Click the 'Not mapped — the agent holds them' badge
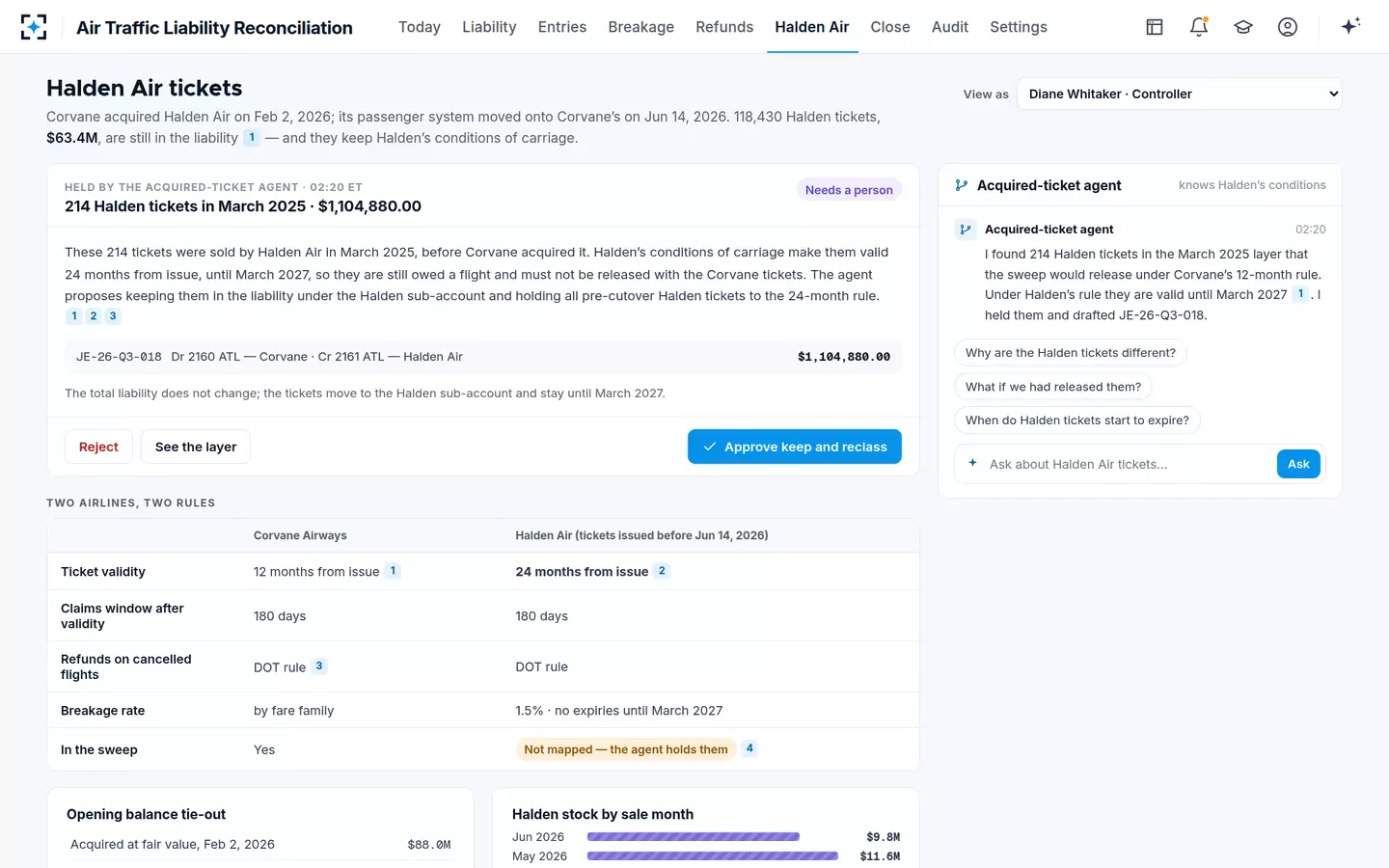Image resolution: width=1389 pixels, height=868 pixels. (626, 749)
